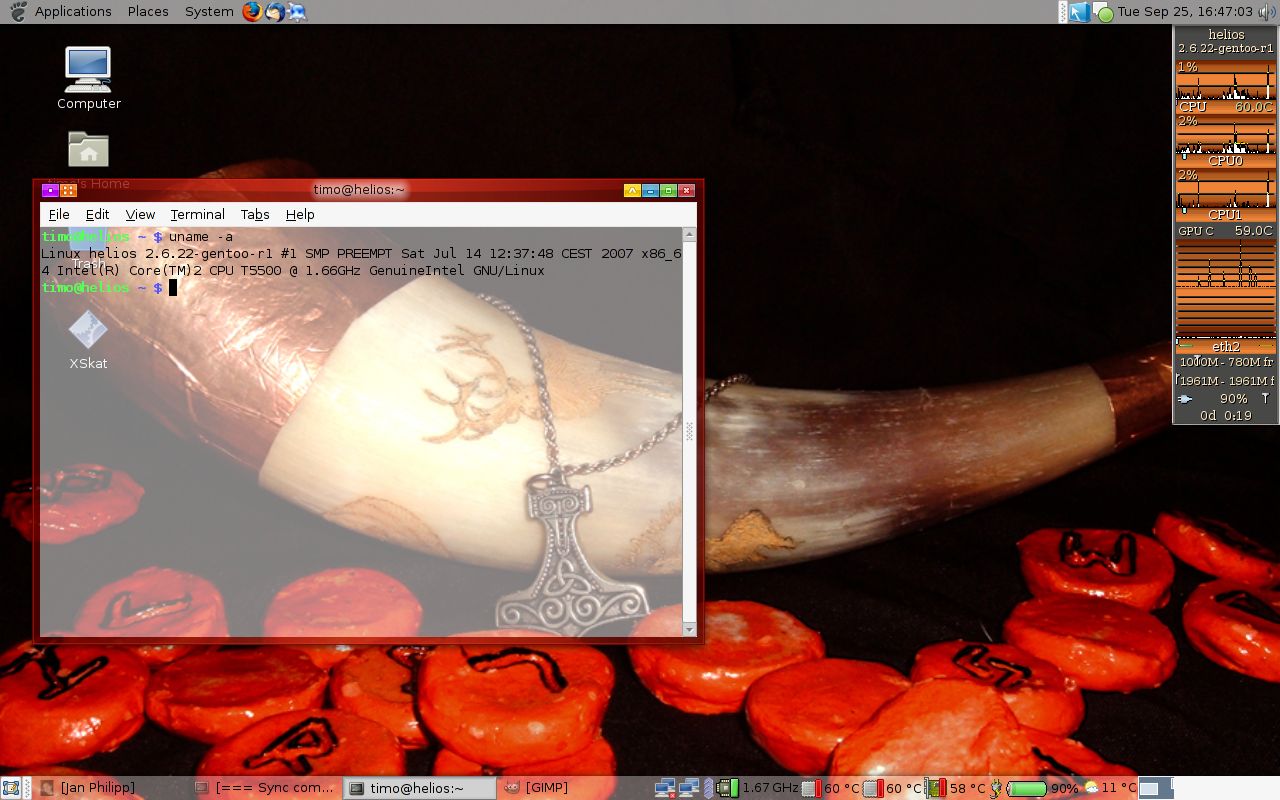Click the GPU C 59.0C sensor row
The image size is (1280, 800).
(x=1226, y=231)
